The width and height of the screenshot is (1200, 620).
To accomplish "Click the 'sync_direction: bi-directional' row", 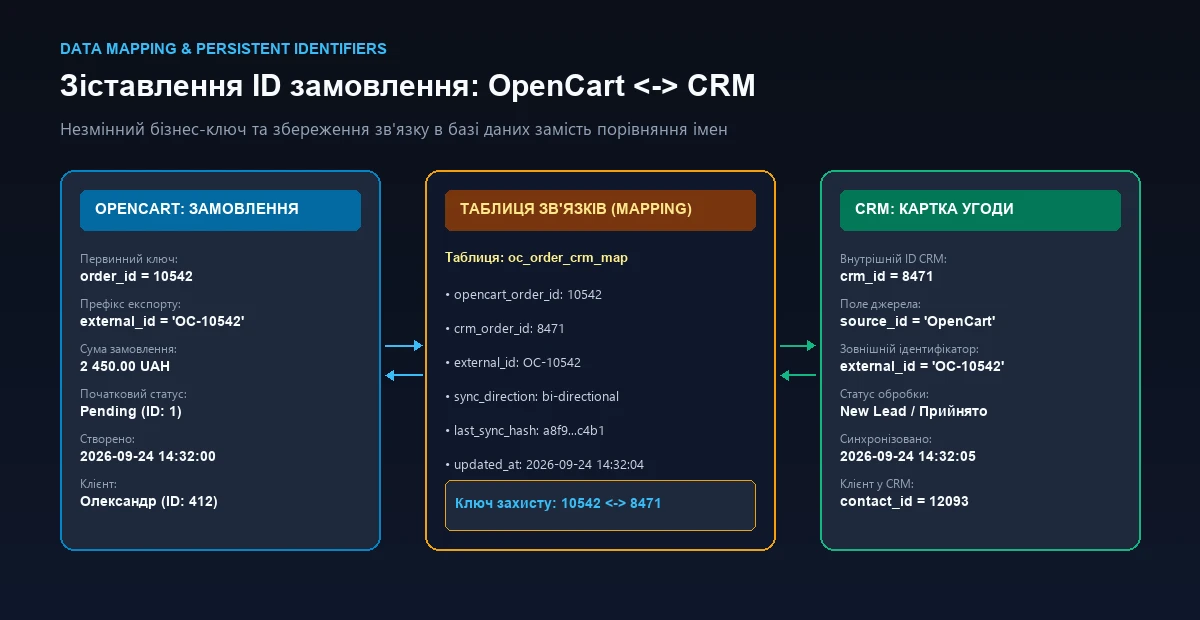I will pos(532,397).
